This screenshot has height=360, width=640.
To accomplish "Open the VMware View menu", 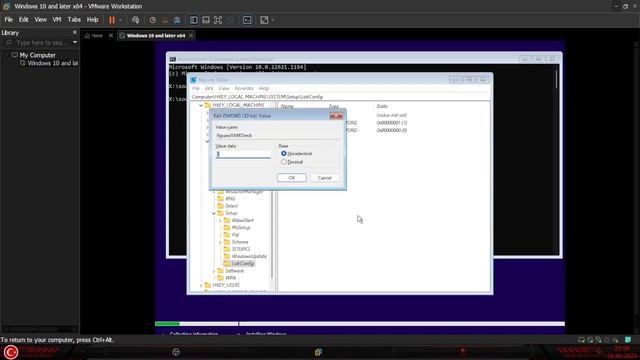I will [40, 19].
